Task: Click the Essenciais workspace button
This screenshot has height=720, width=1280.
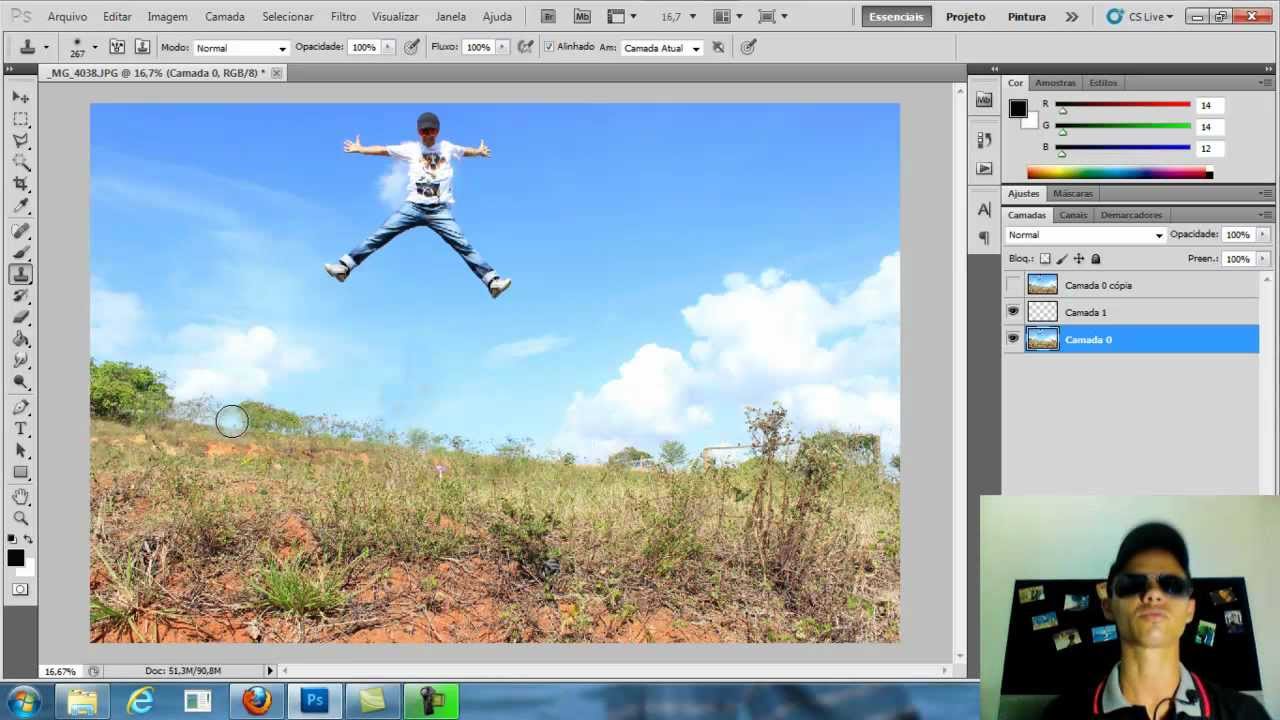Action: click(896, 17)
